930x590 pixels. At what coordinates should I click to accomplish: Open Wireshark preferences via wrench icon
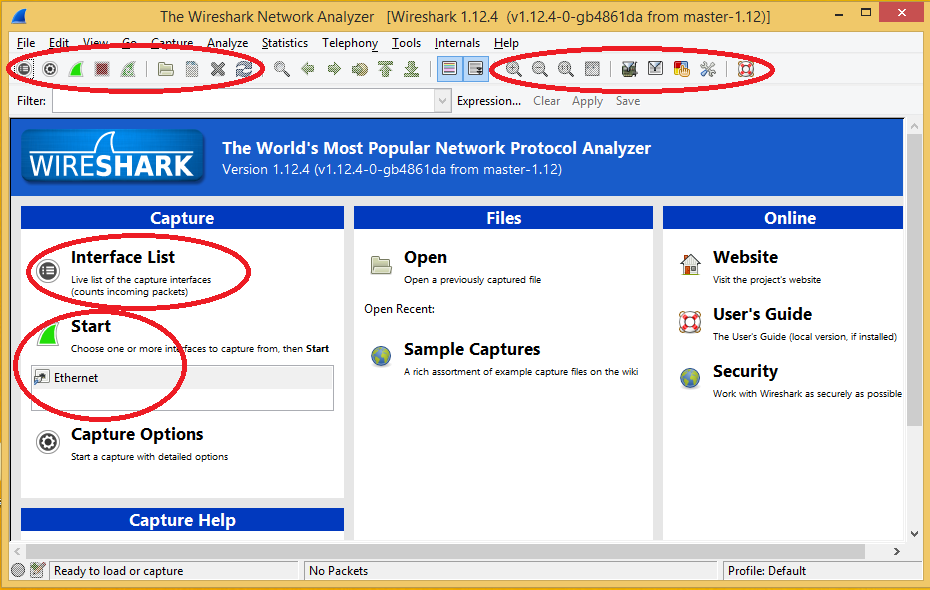point(708,68)
